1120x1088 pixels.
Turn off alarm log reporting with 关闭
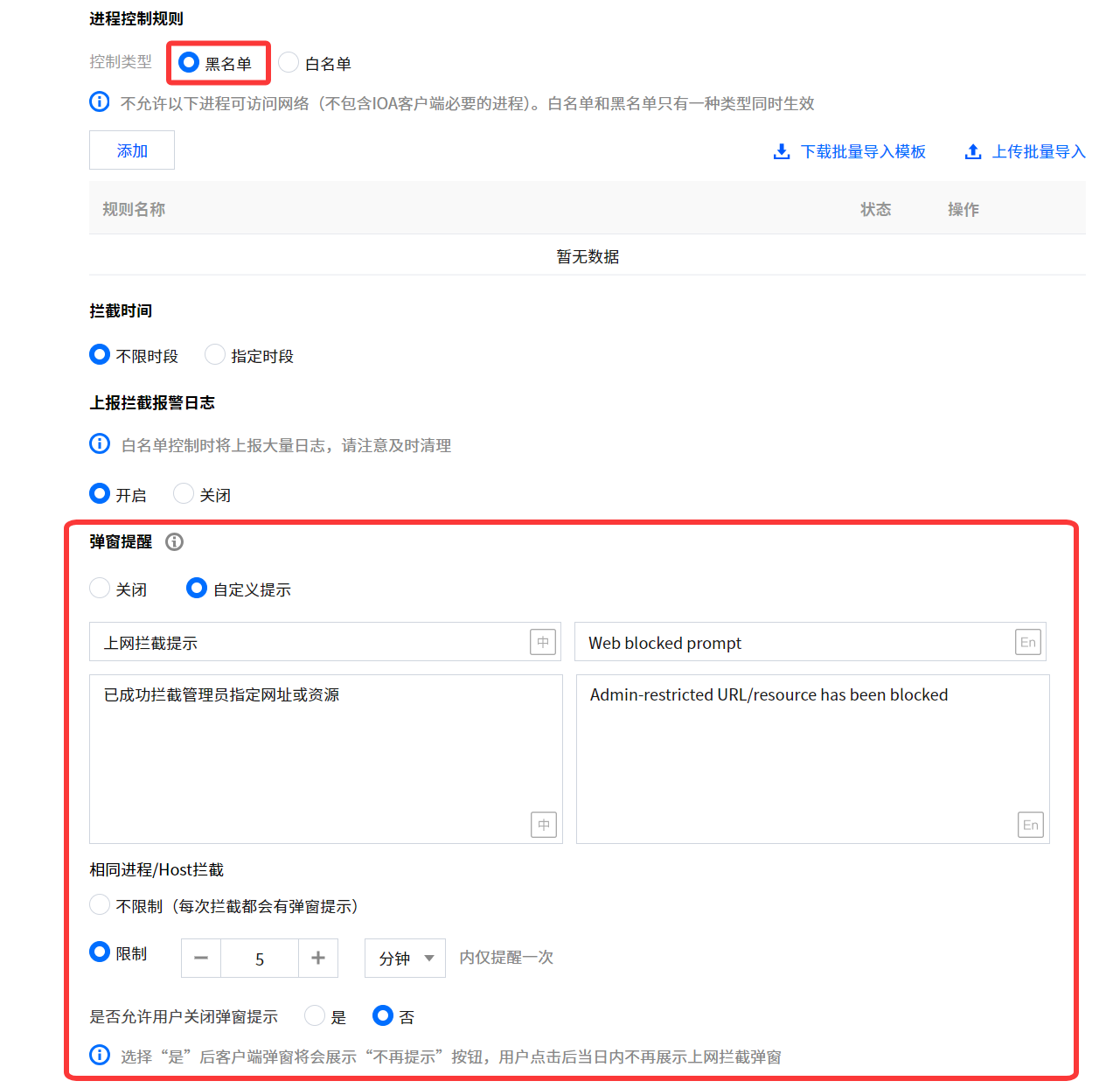(x=184, y=494)
